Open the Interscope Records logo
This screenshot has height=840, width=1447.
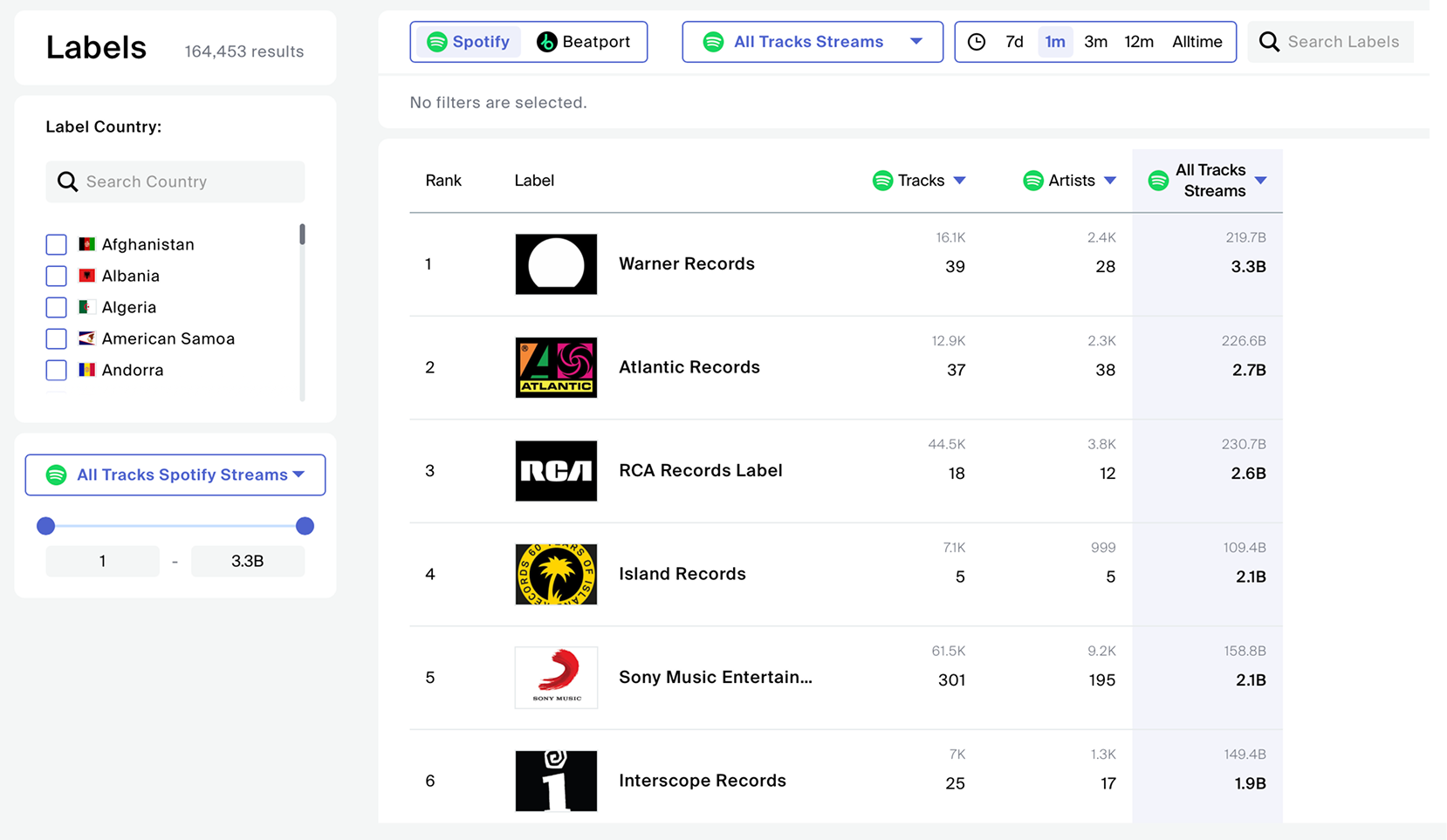(556, 781)
